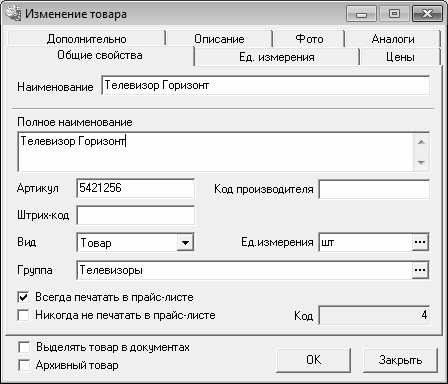Select the Общие свойства tab
This screenshot has width=448, height=384.
(x=100, y=55)
